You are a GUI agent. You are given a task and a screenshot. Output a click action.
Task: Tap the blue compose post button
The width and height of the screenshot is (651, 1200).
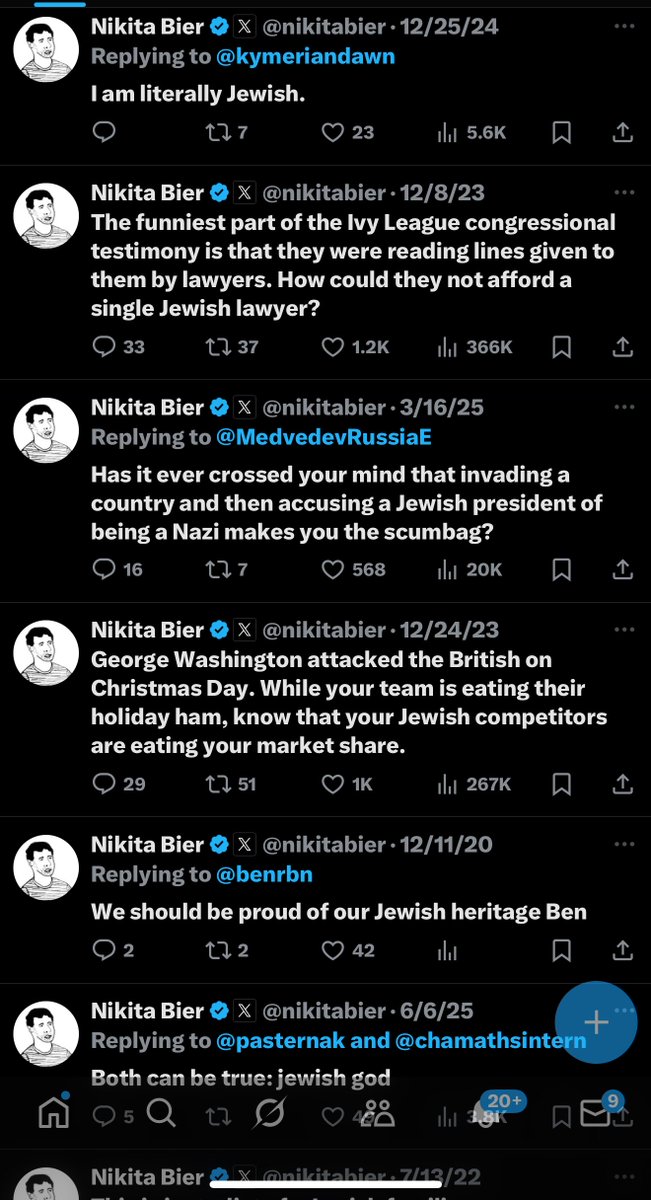coord(596,1022)
